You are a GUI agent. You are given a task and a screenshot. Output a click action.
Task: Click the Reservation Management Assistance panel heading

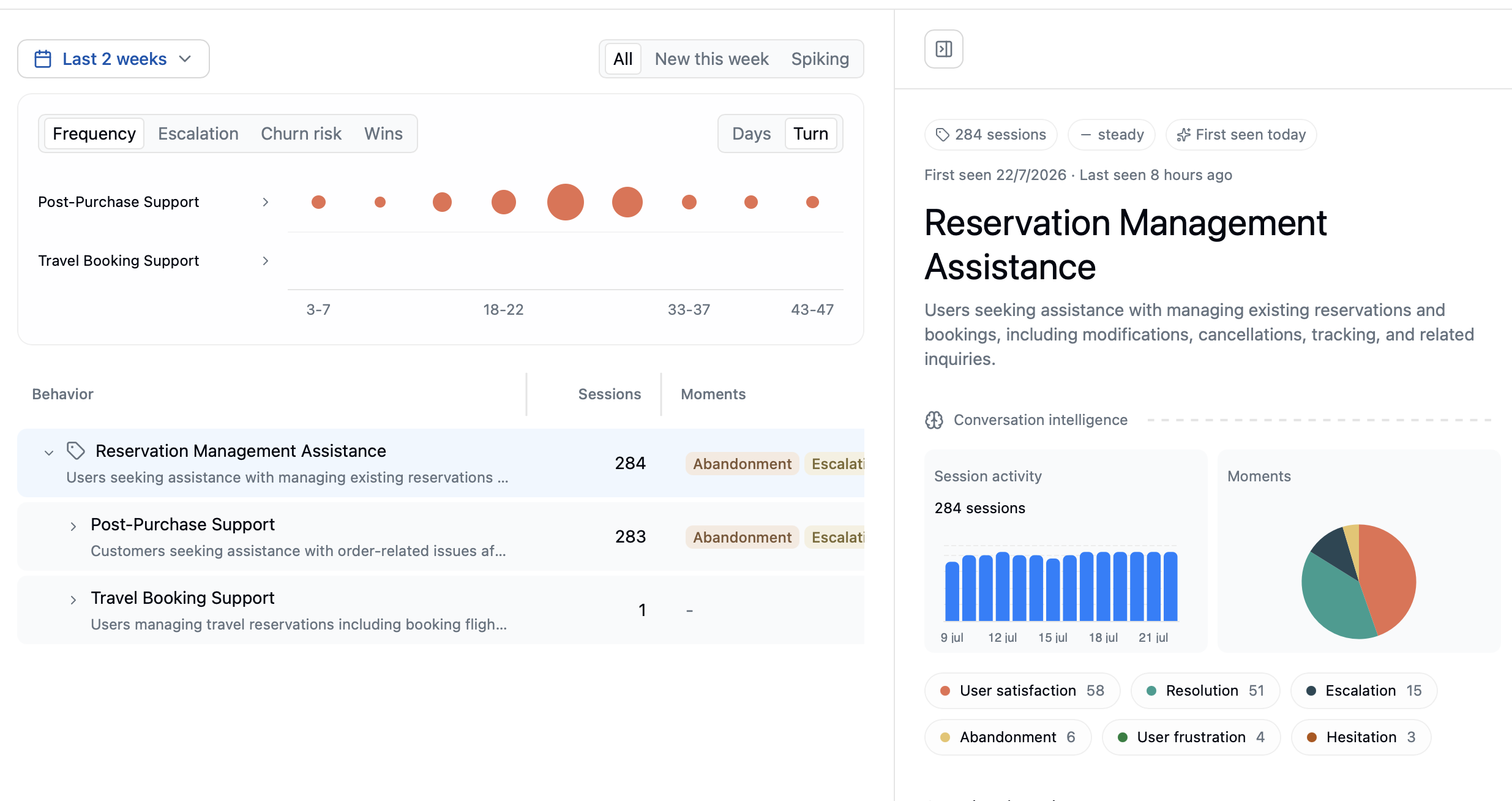click(1125, 245)
